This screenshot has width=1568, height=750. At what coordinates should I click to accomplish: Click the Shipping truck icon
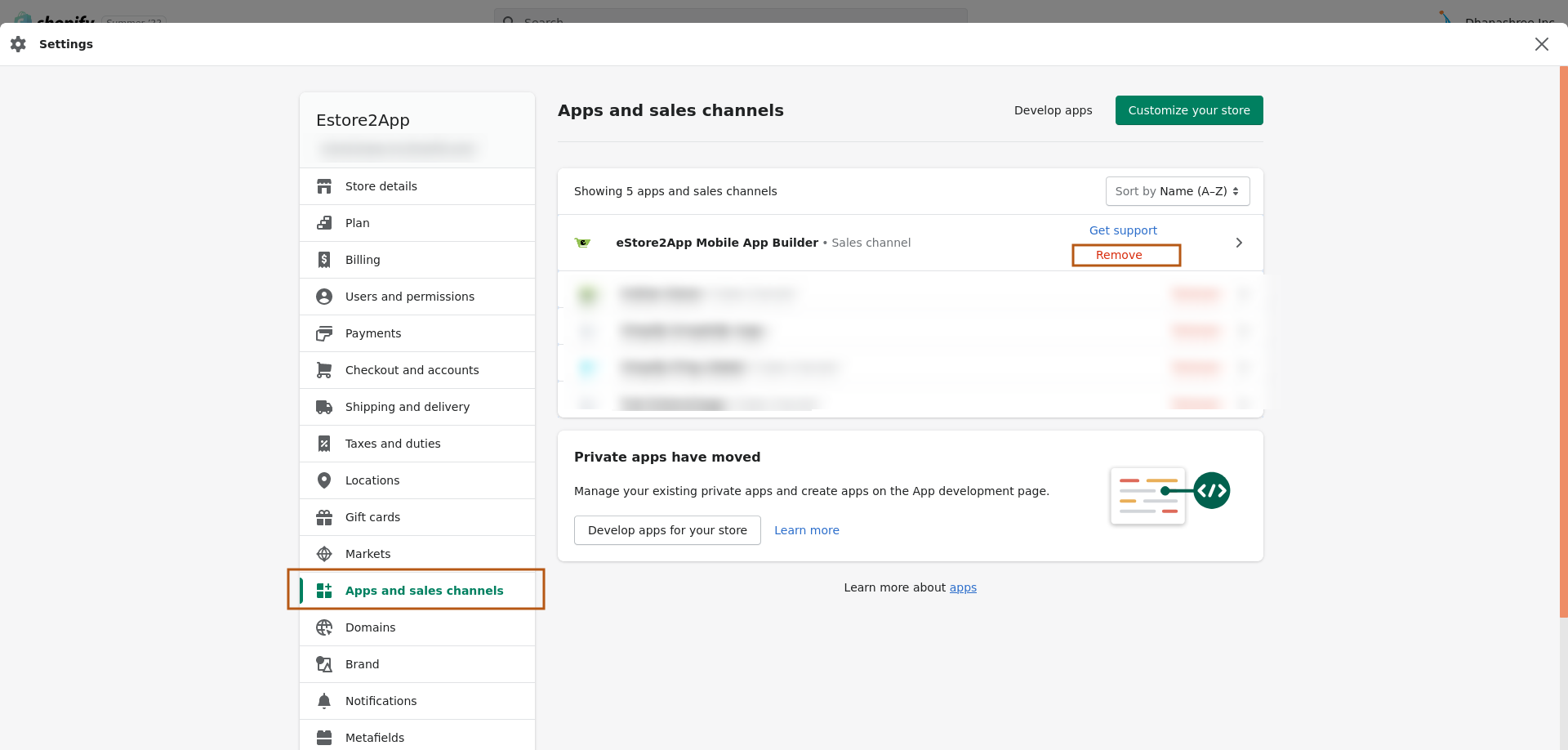point(324,407)
